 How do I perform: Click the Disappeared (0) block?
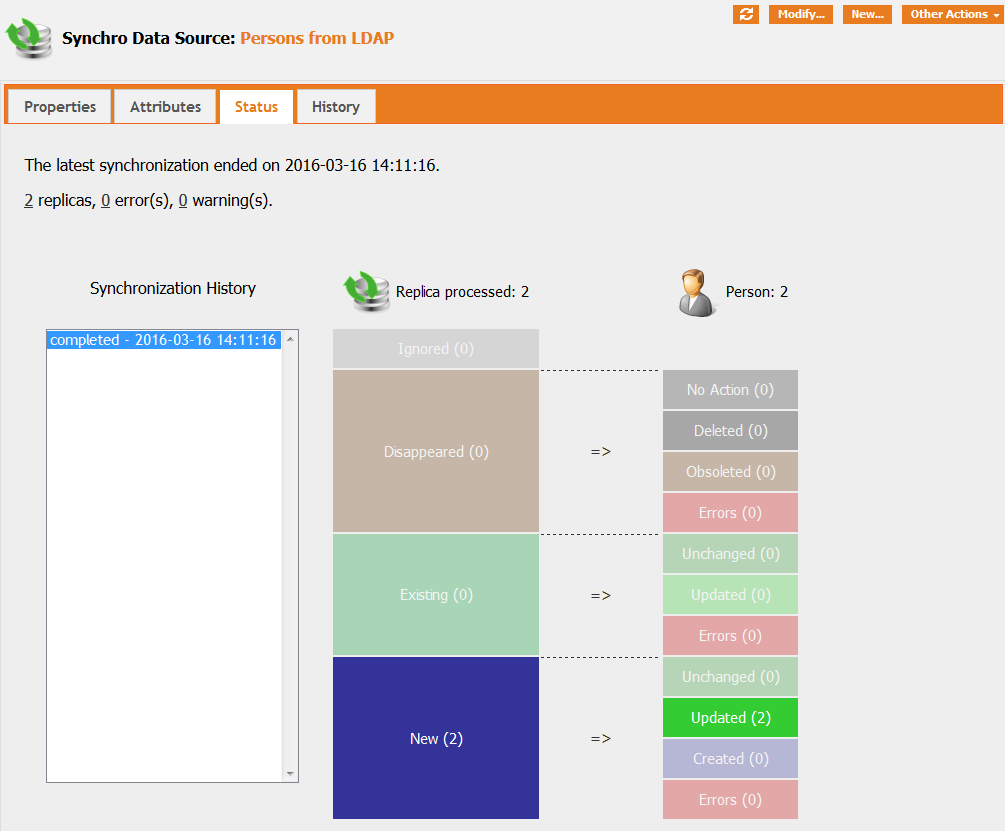435,451
